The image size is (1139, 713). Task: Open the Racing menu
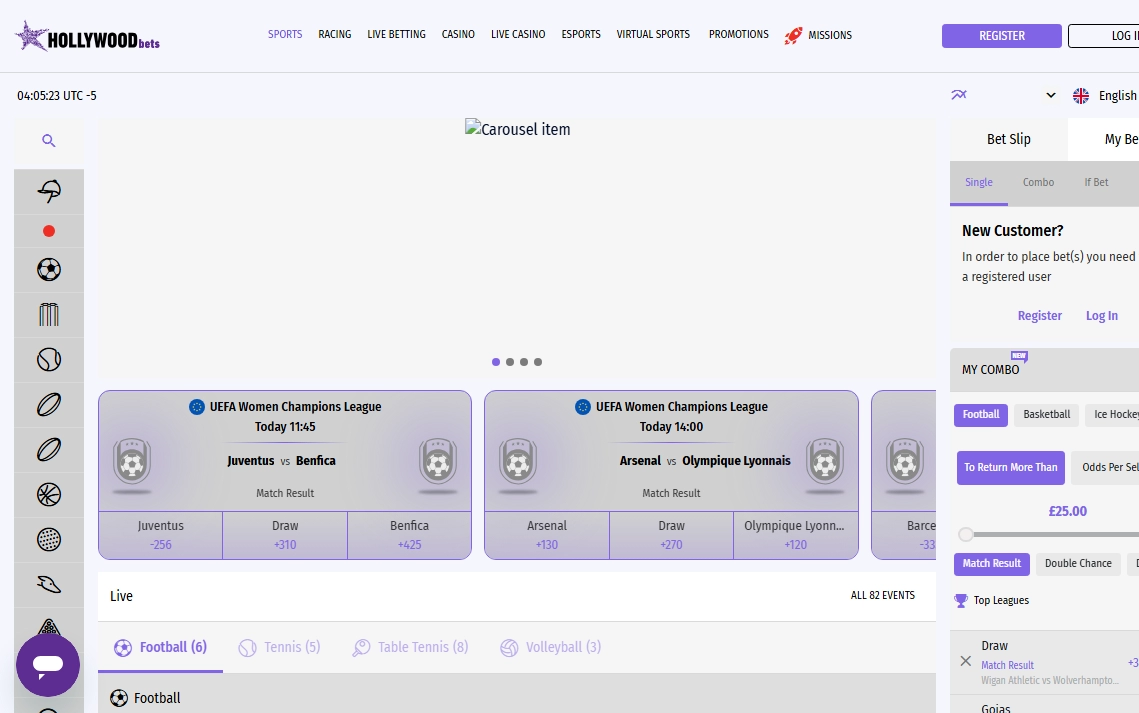coord(335,34)
